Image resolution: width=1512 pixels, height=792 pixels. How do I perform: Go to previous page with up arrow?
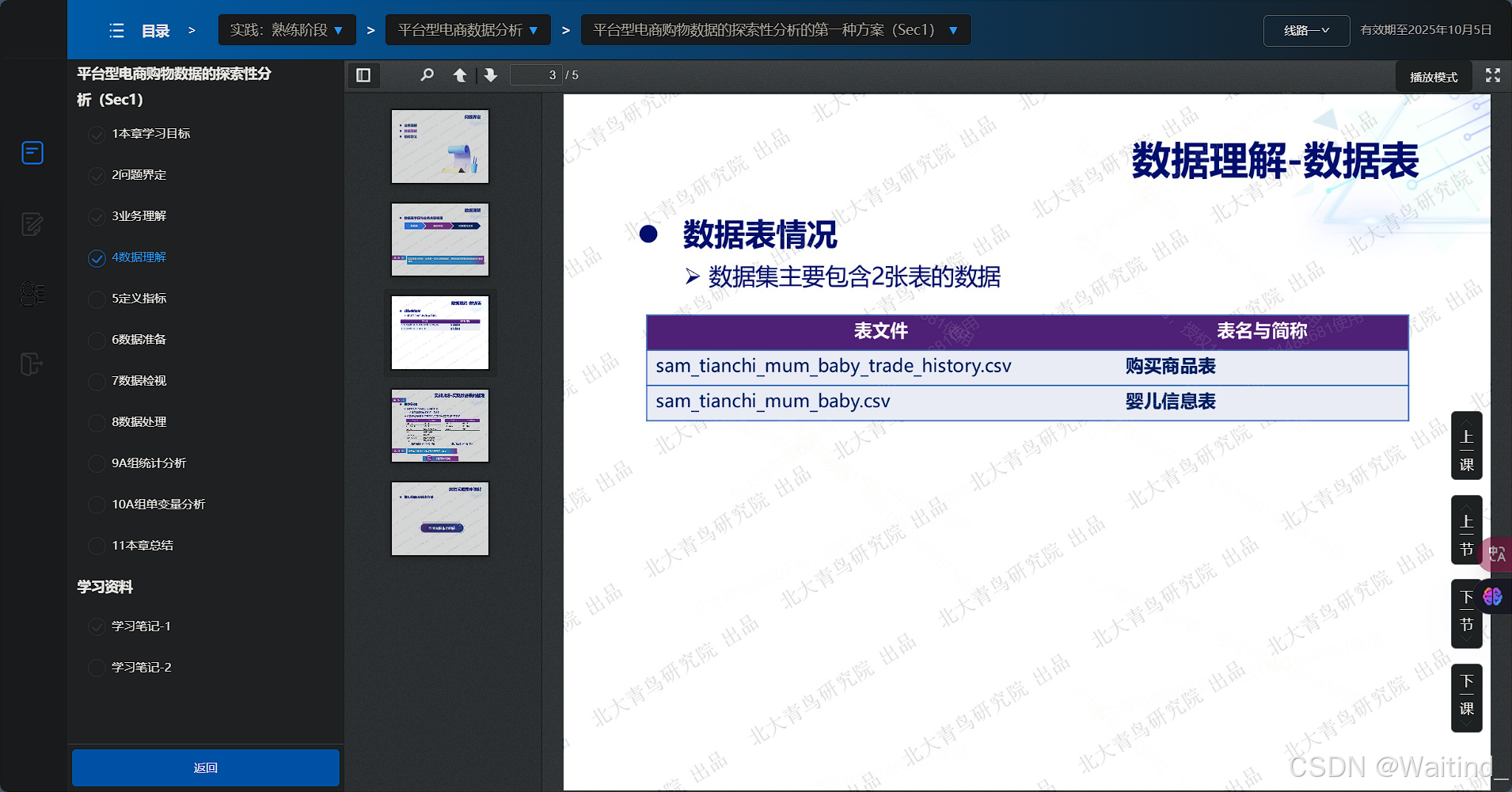[459, 75]
